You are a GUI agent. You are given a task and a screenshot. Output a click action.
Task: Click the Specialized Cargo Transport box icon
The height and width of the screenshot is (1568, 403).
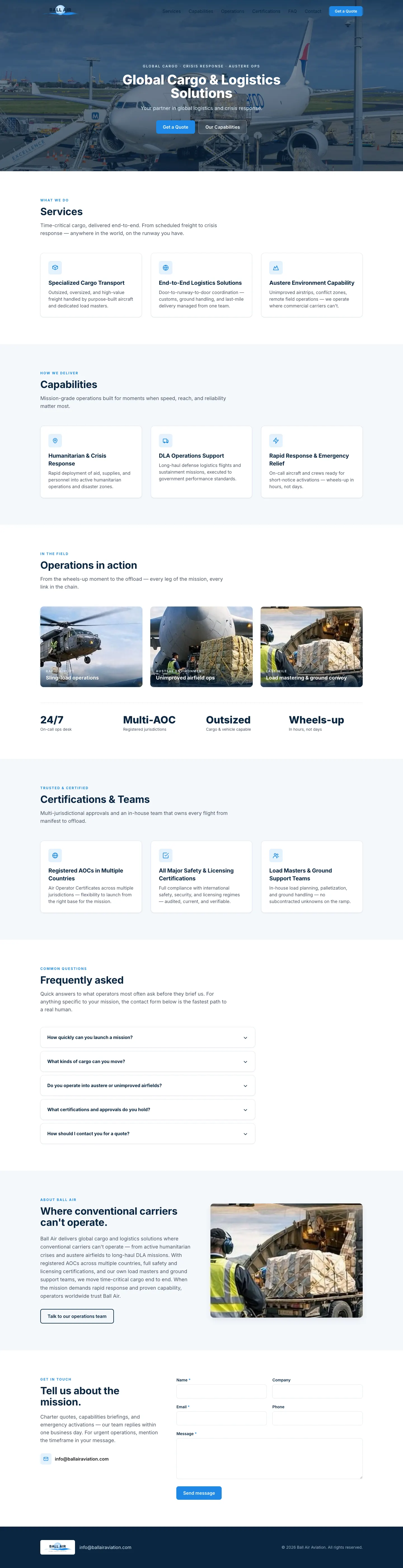click(x=55, y=268)
